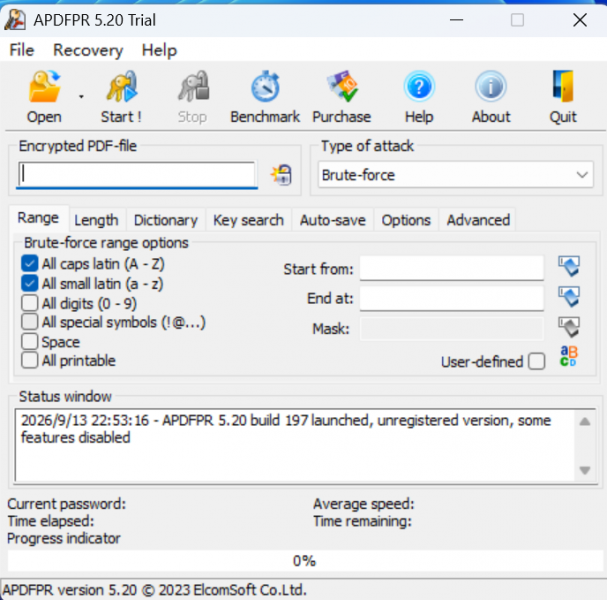Click the APDFPR app icon in title bar
Viewport: 607px width, 600px height.
(x=15, y=20)
